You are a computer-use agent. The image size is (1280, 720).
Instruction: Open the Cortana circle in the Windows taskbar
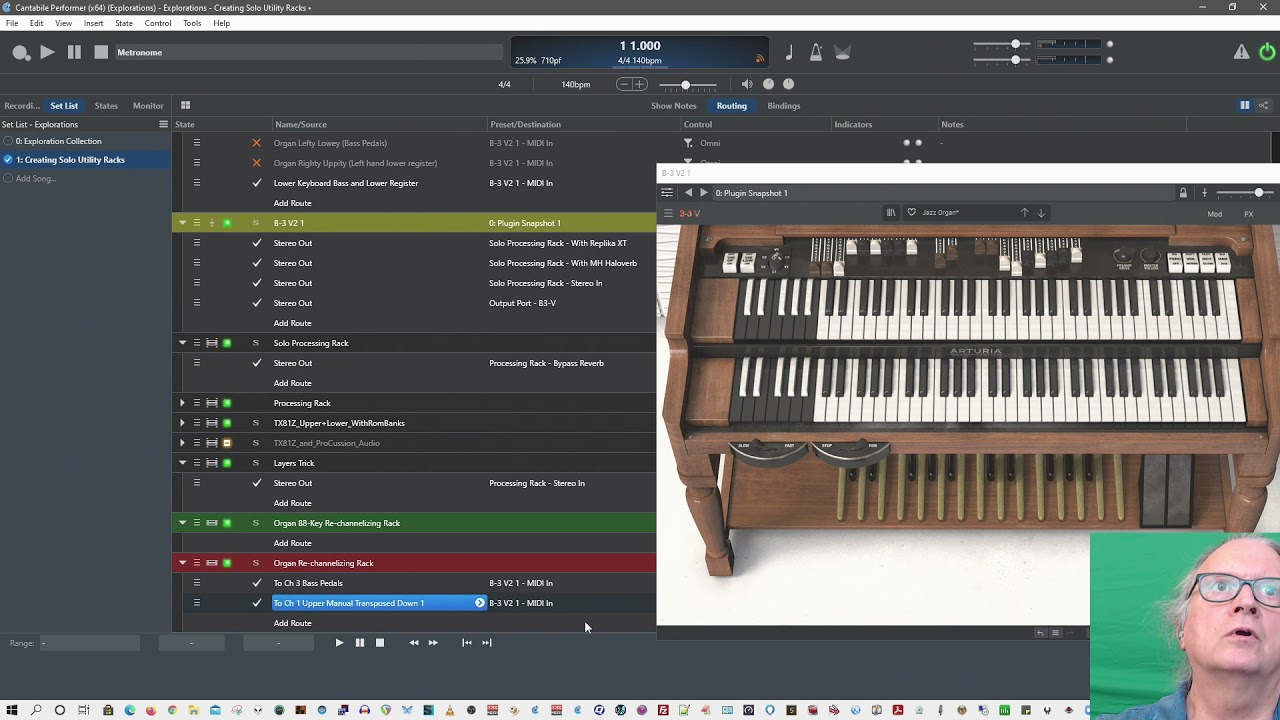coord(60,710)
